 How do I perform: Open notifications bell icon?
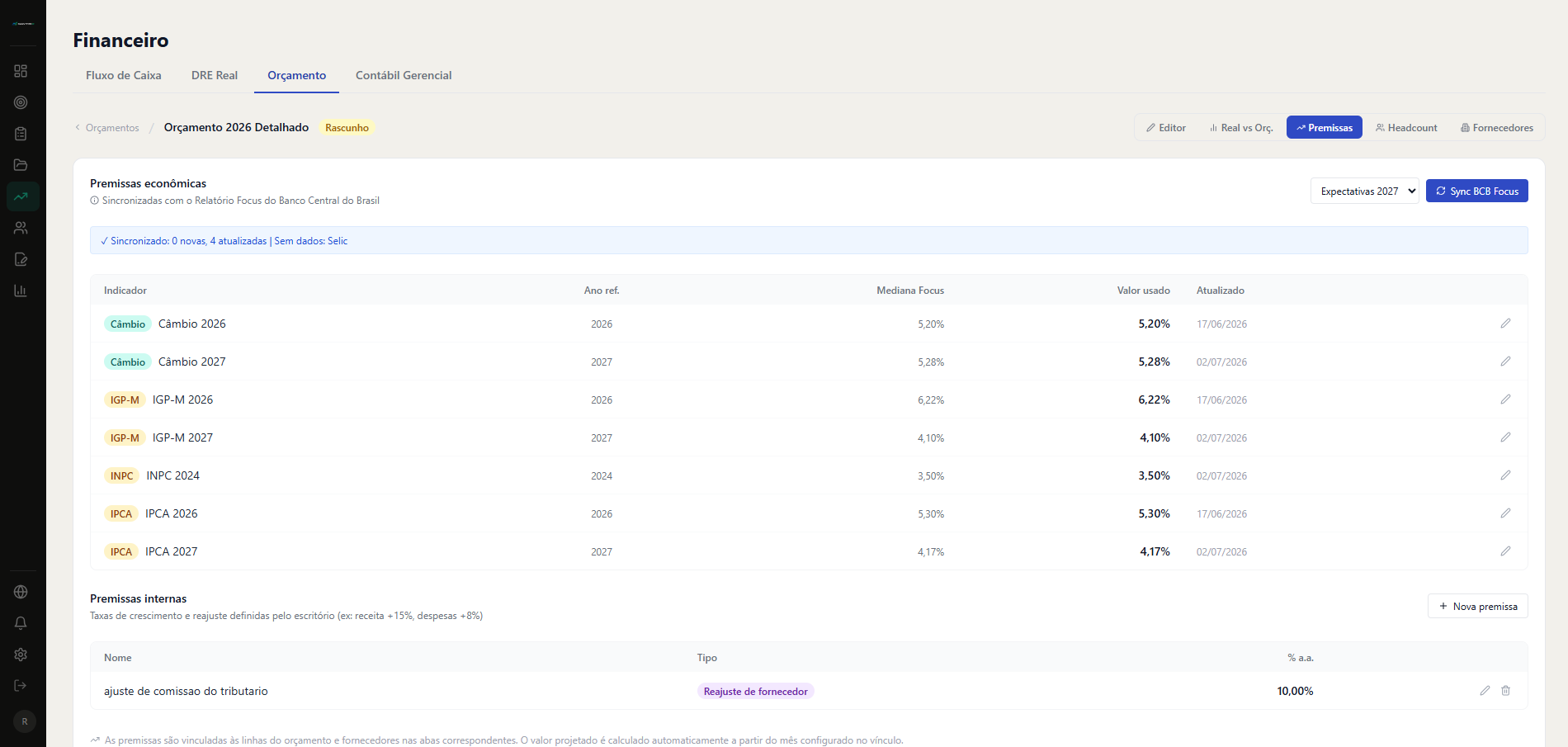(21, 623)
